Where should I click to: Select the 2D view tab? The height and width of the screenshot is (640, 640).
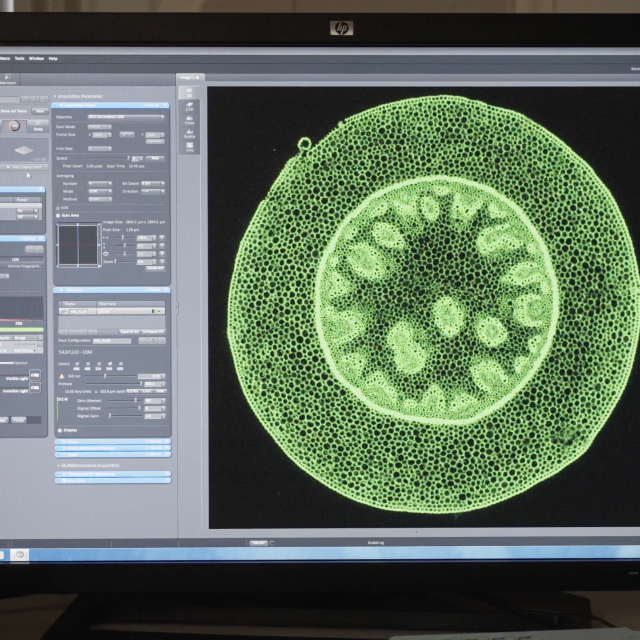click(189, 93)
